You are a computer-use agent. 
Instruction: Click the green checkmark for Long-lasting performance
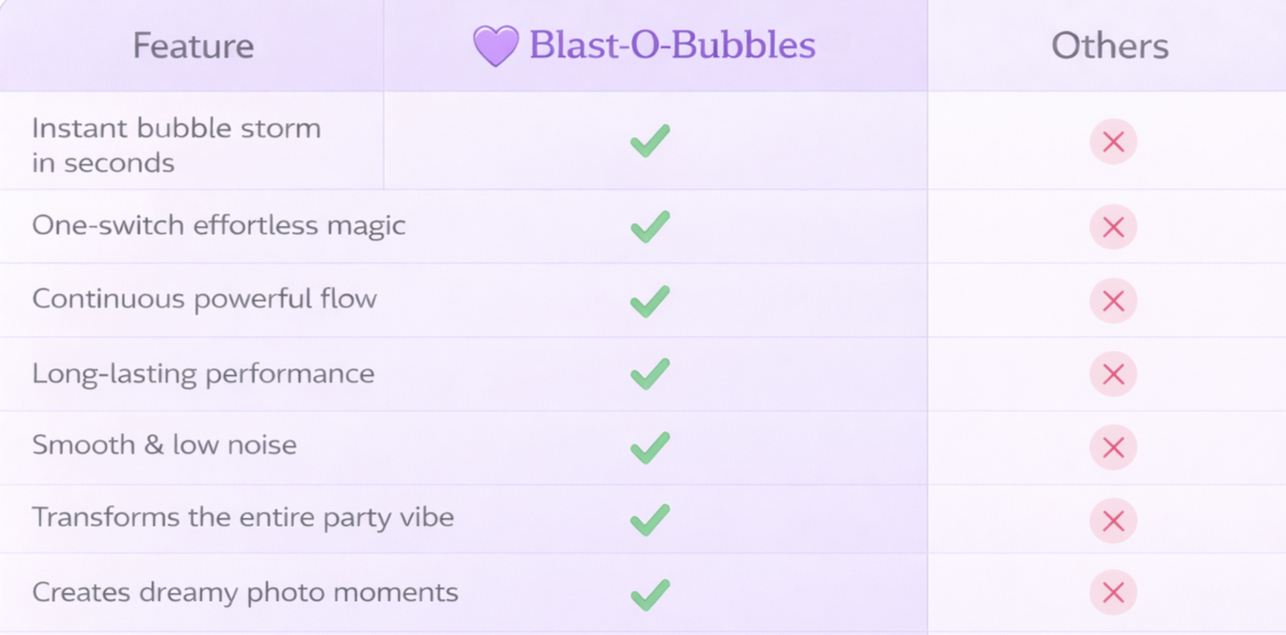point(650,374)
